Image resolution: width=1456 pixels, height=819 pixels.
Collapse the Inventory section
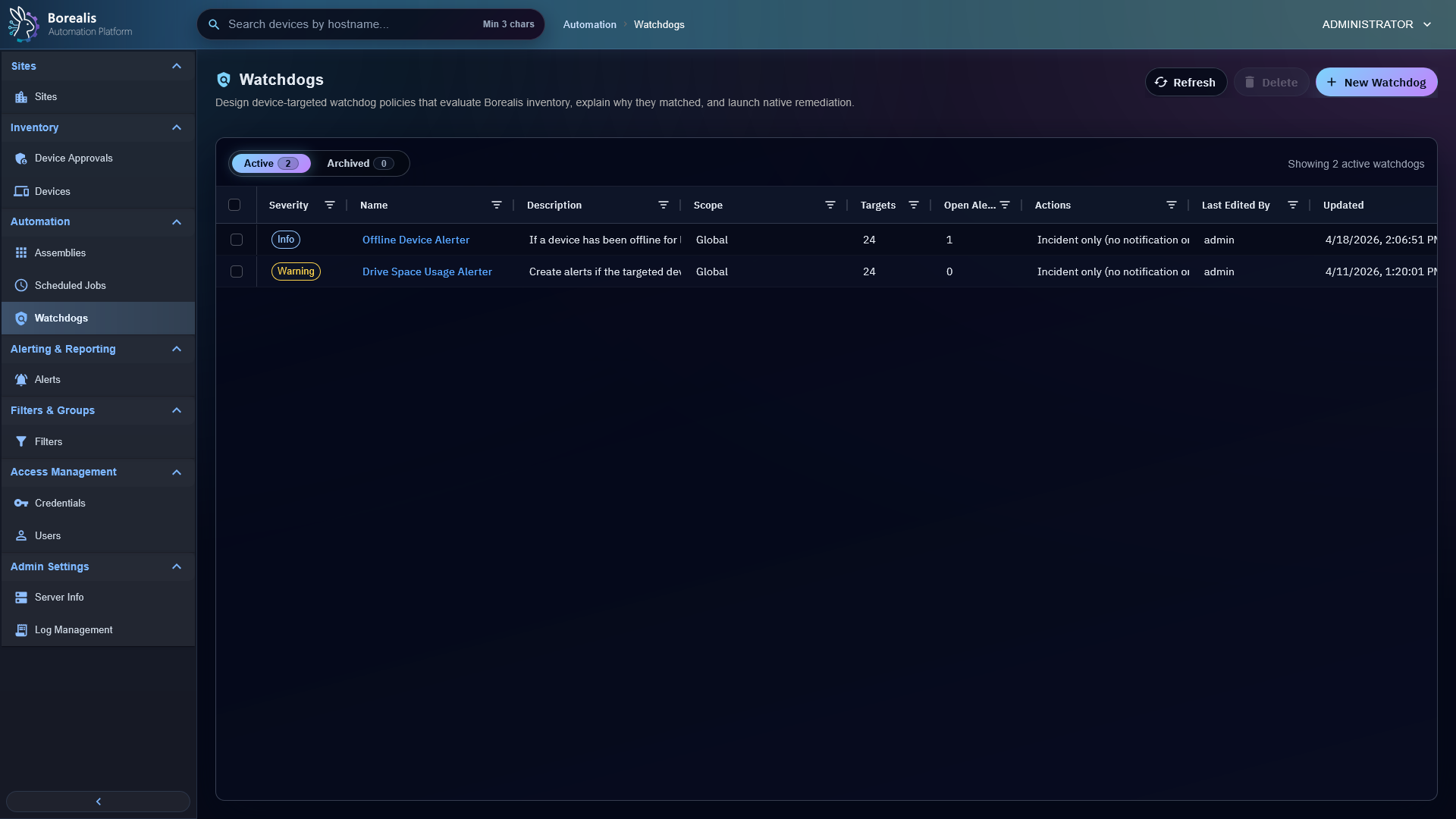[177, 127]
